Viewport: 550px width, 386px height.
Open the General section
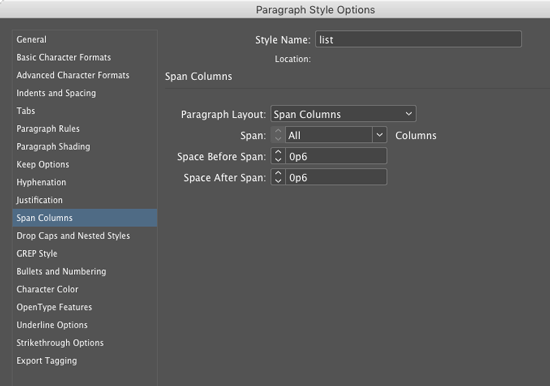(x=85, y=40)
